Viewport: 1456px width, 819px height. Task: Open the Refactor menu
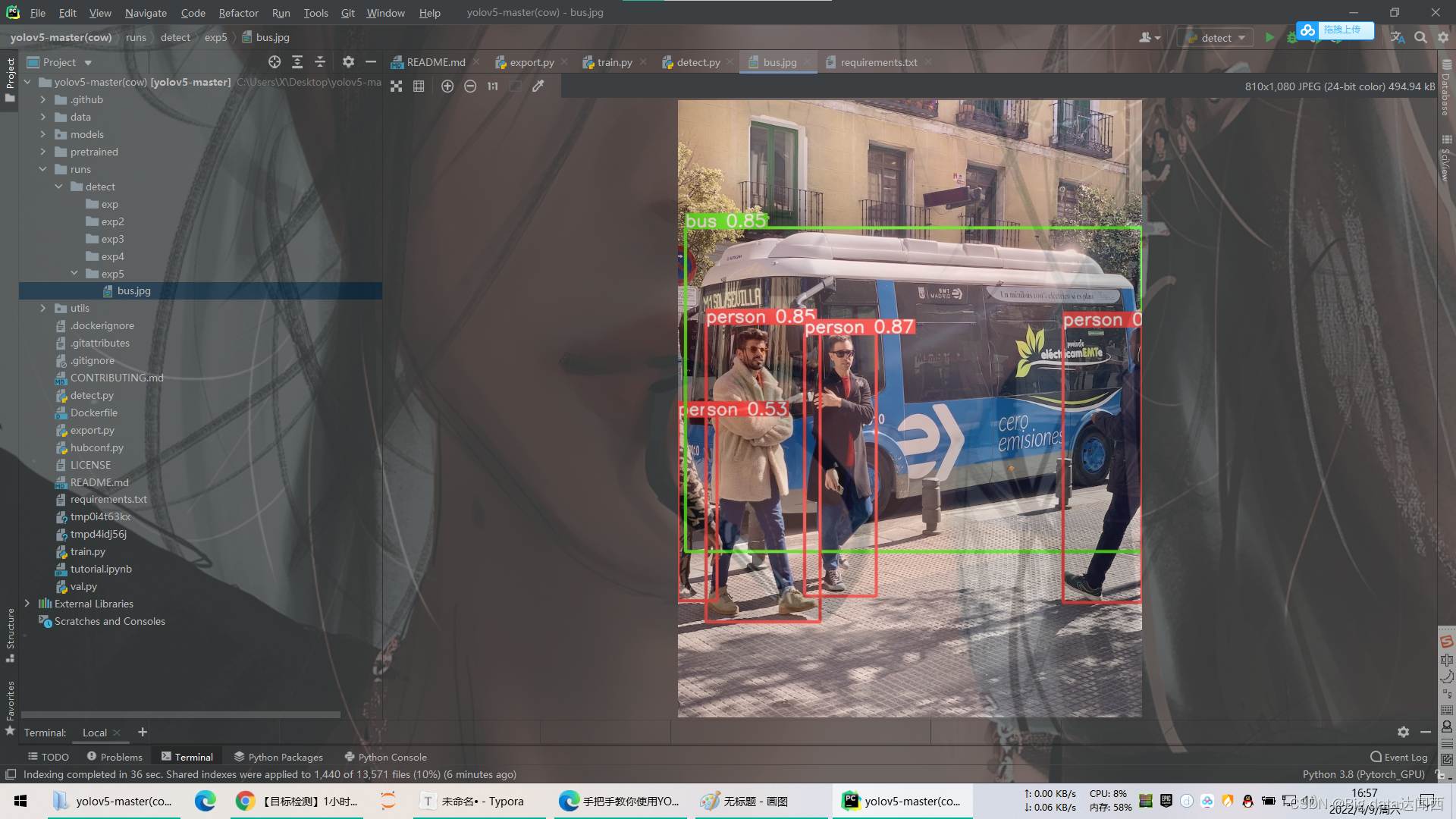click(238, 13)
